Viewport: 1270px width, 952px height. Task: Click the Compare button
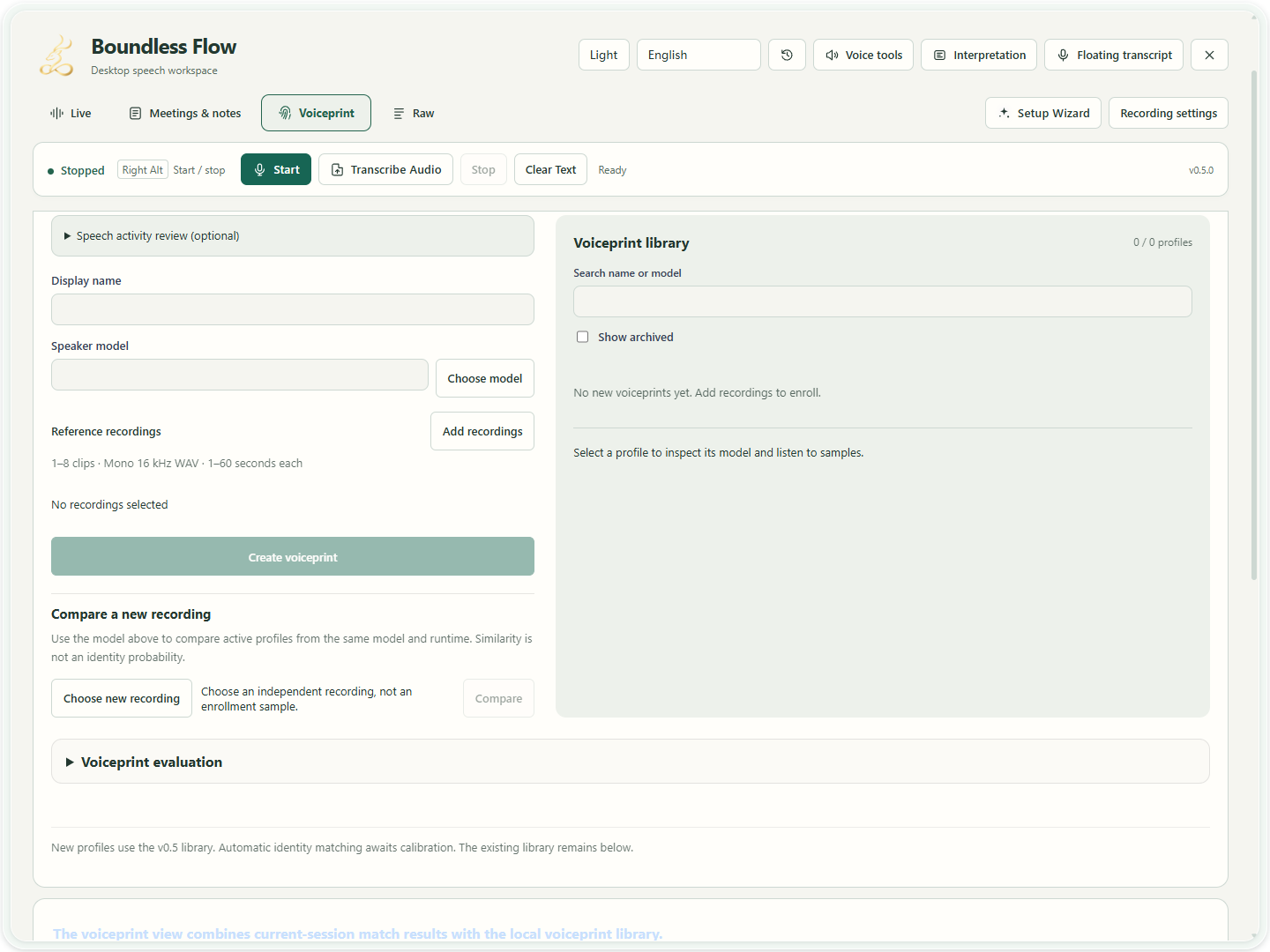coord(498,698)
